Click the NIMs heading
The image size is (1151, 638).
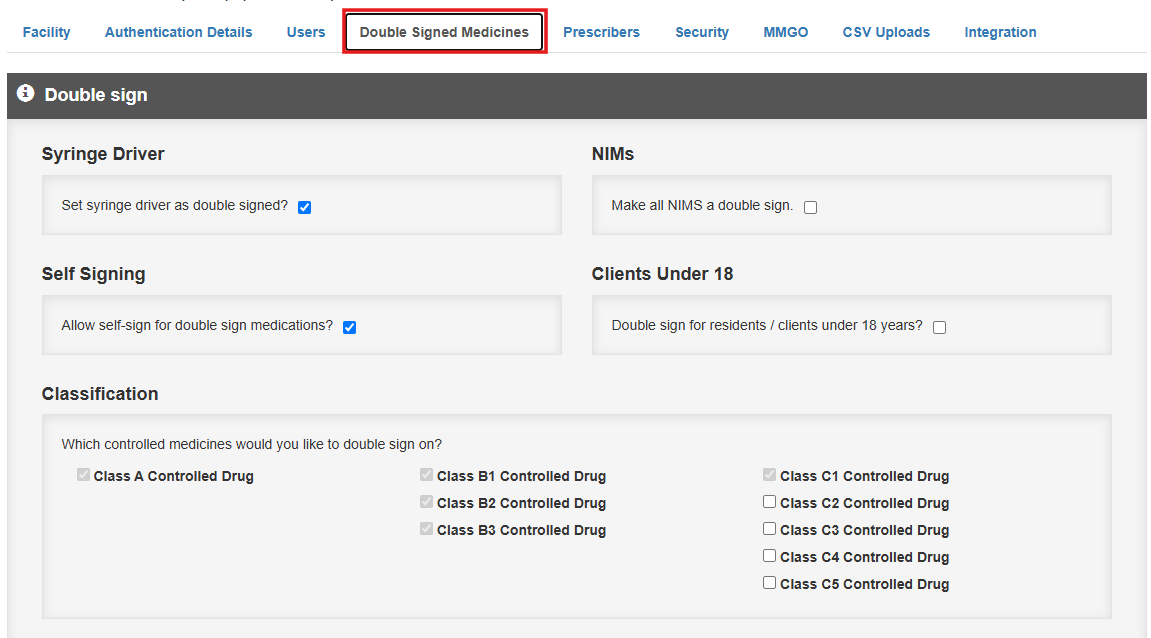[x=613, y=154]
